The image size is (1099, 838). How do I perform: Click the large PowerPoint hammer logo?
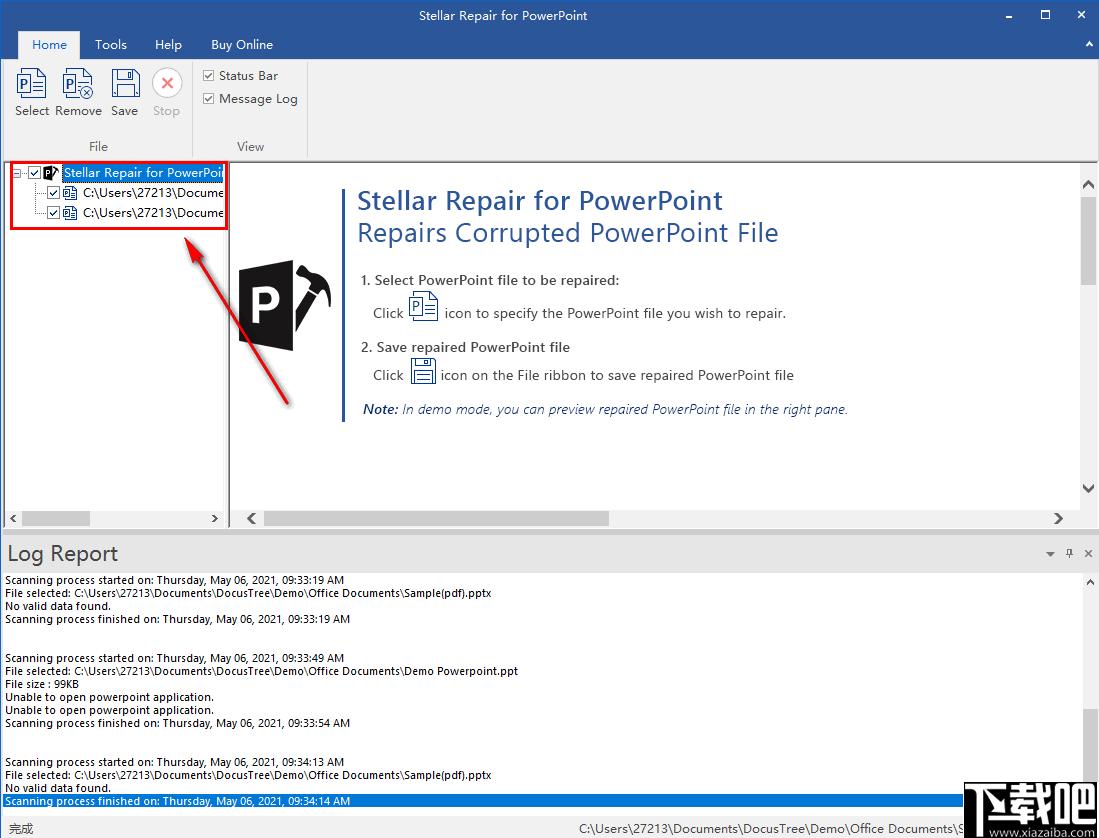(x=285, y=305)
